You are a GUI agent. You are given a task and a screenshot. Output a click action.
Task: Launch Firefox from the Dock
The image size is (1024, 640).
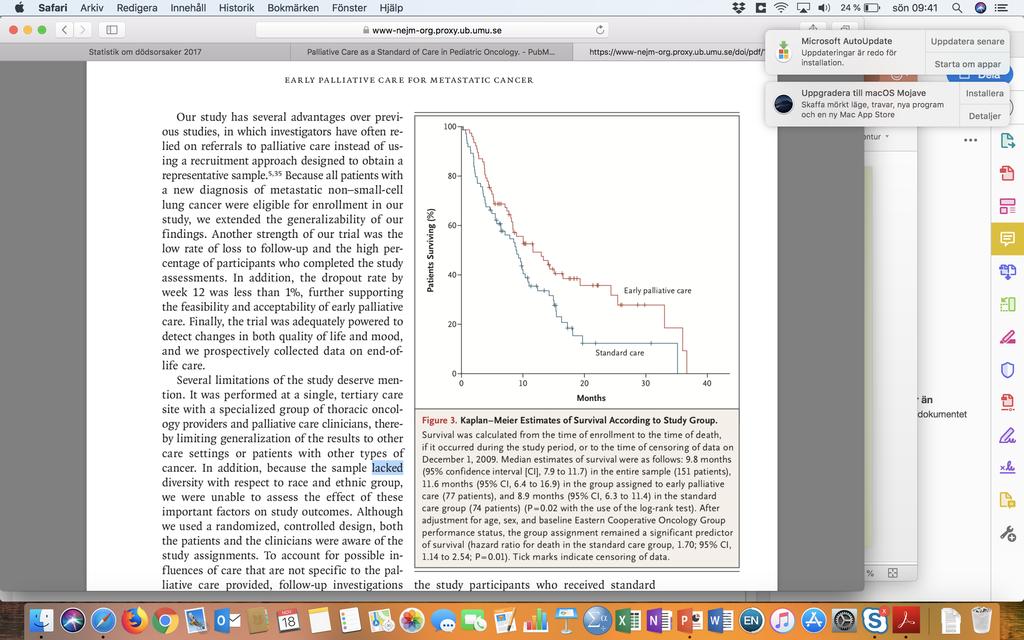tap(135, 620)
